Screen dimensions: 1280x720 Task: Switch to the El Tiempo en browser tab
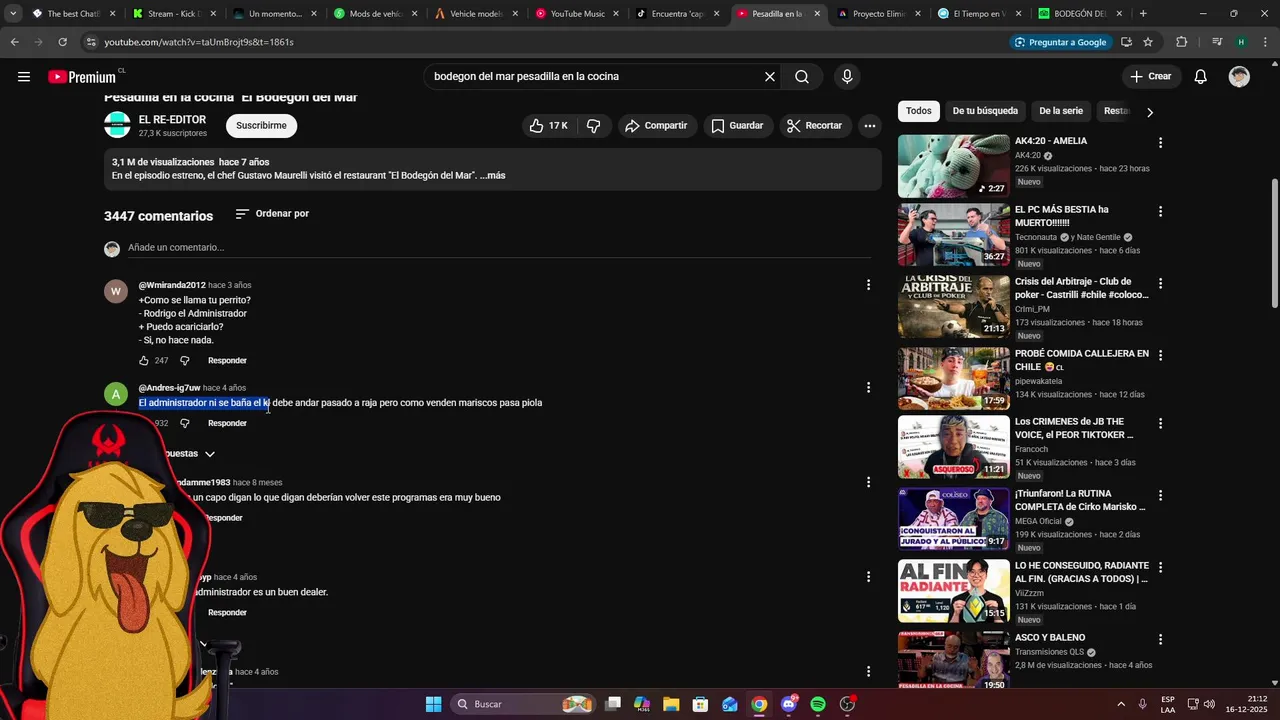(x=979, y=14)
